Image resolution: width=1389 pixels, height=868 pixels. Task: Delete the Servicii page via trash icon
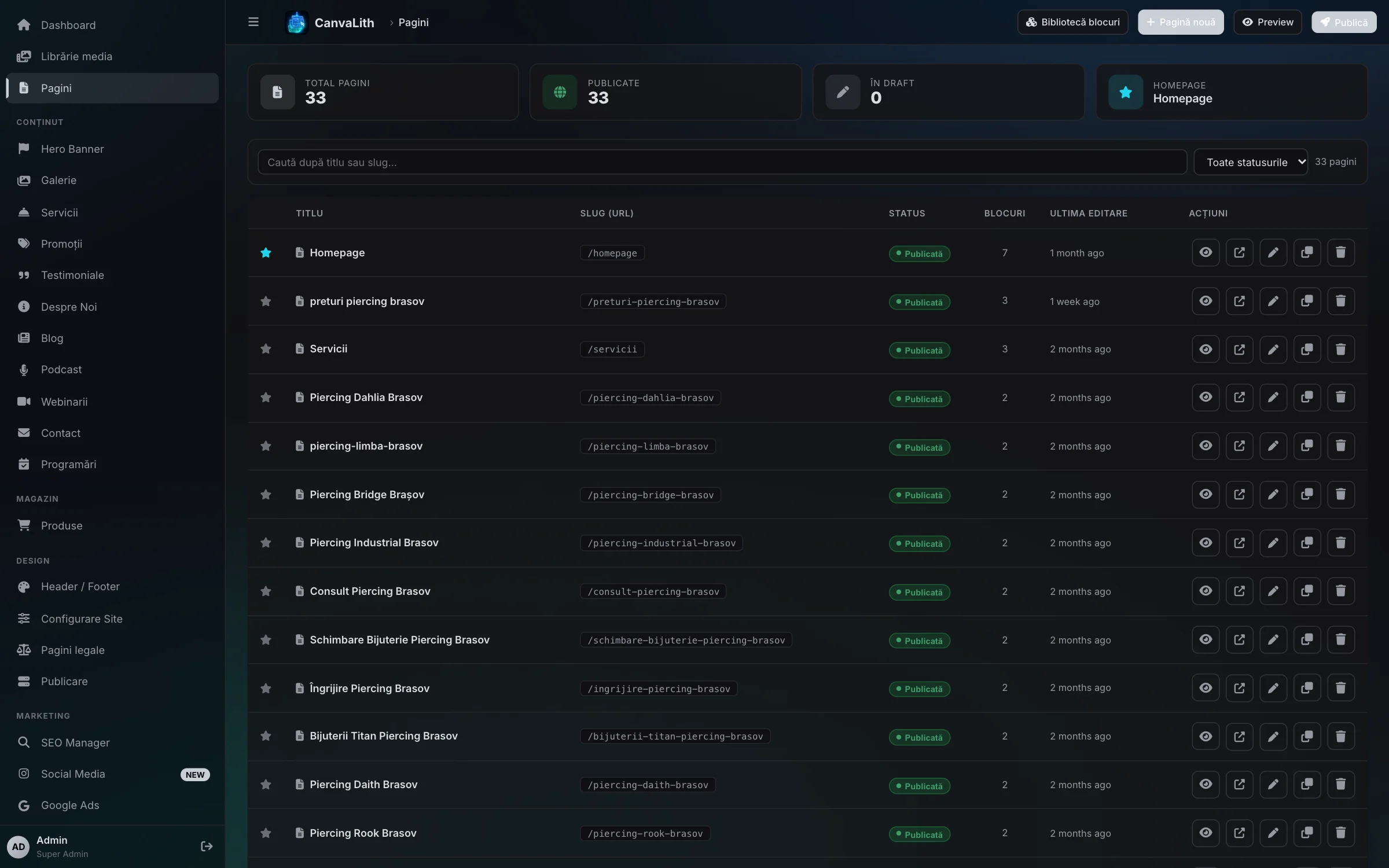tap(1340, 349)
